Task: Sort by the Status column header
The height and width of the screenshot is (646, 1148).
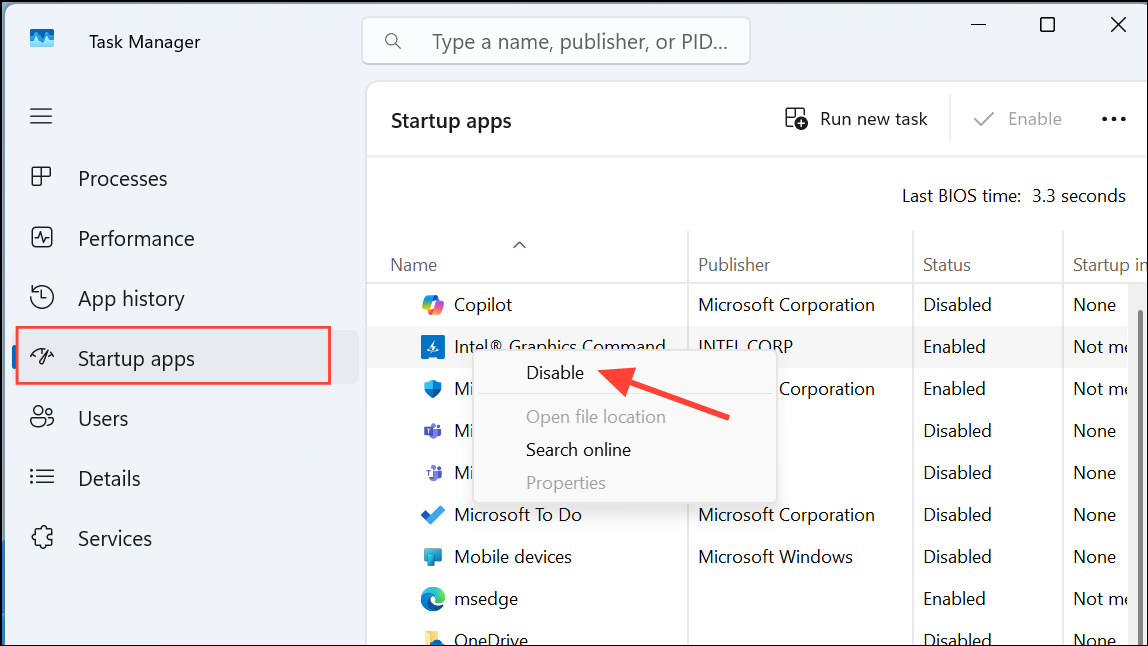Action: tap(947, 265)
